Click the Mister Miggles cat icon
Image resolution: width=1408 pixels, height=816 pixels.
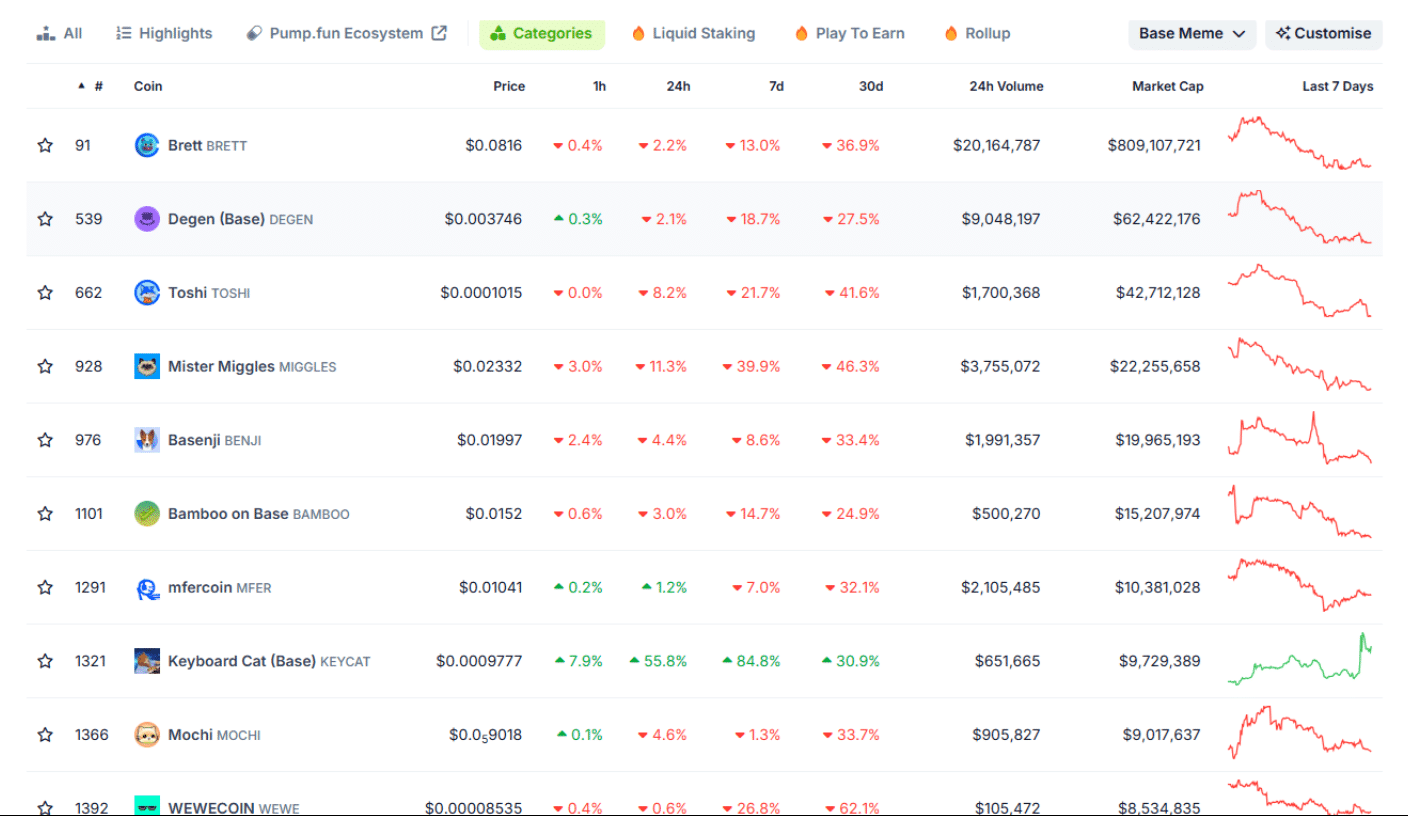tap(147, 366)
